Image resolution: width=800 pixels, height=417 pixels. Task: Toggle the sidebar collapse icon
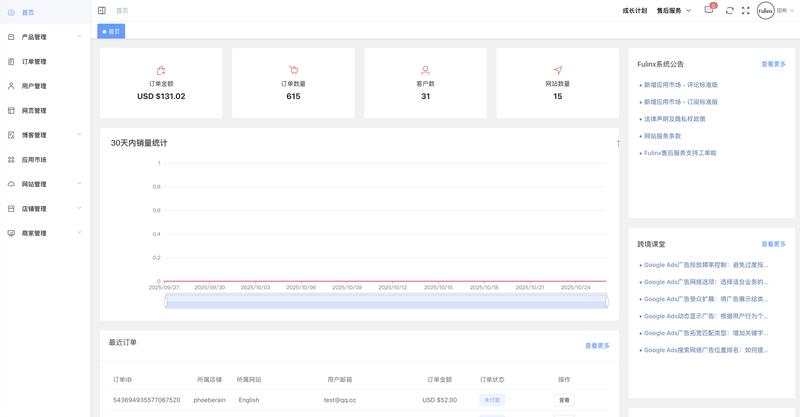tap(102, 11)
